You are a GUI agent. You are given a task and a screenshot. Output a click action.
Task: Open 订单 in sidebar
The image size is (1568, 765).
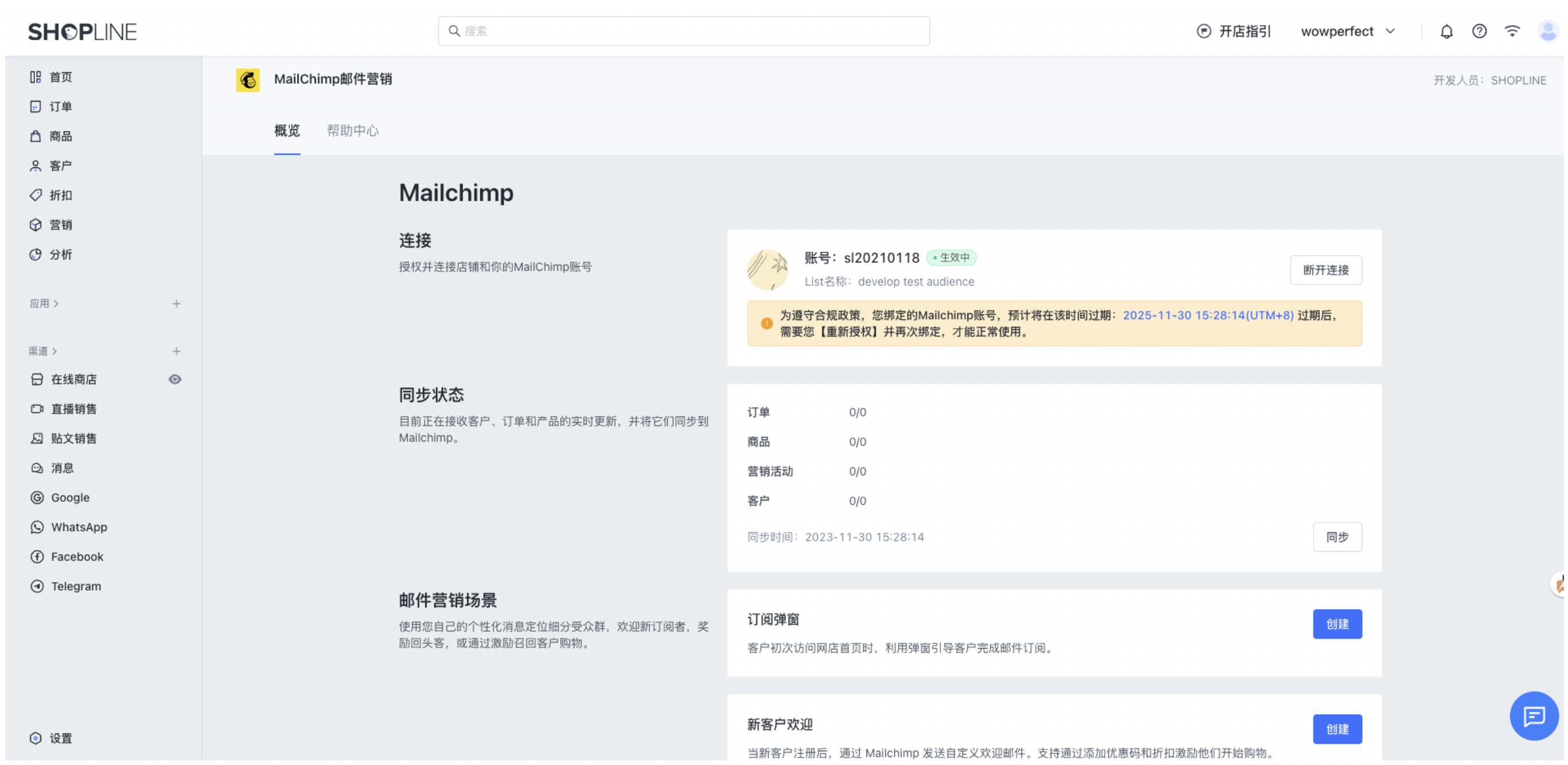(51, 107)
